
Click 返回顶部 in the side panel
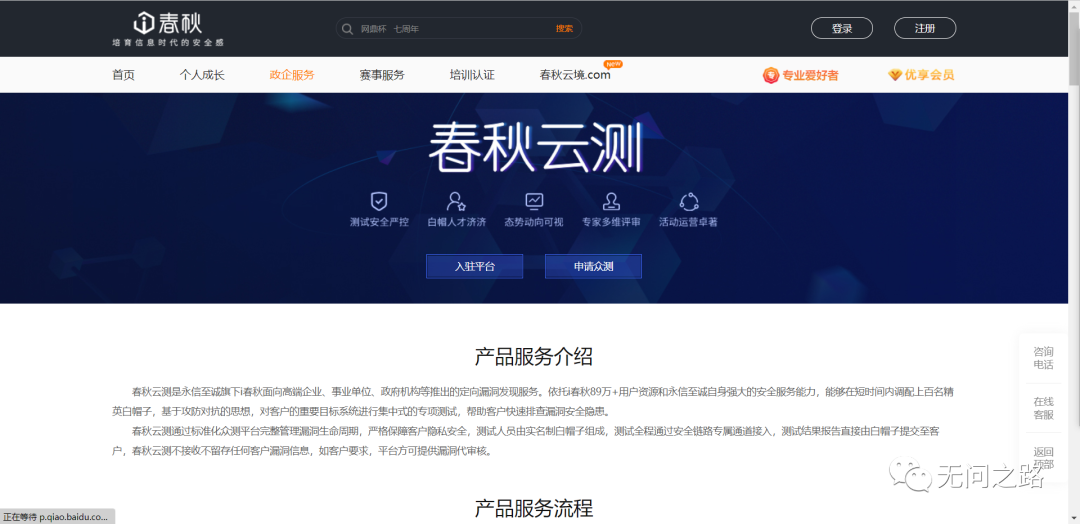1043,458
